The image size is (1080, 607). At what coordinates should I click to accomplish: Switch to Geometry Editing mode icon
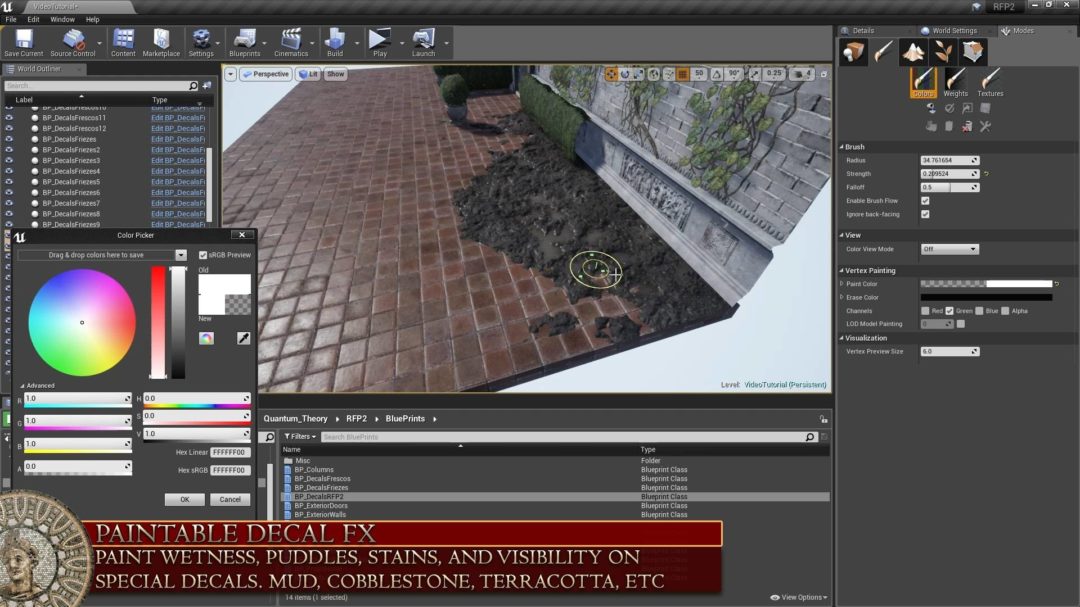click(x=973, y=52)
